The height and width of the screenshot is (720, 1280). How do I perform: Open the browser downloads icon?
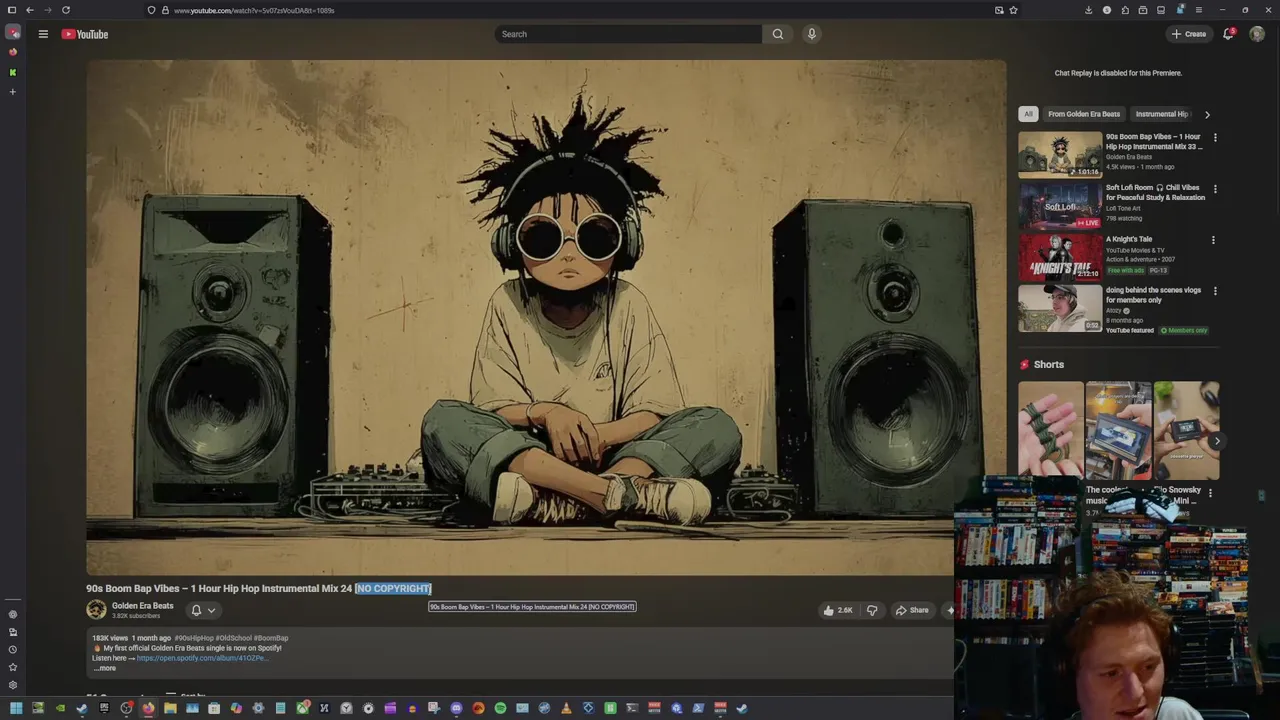click(1088, 10)
